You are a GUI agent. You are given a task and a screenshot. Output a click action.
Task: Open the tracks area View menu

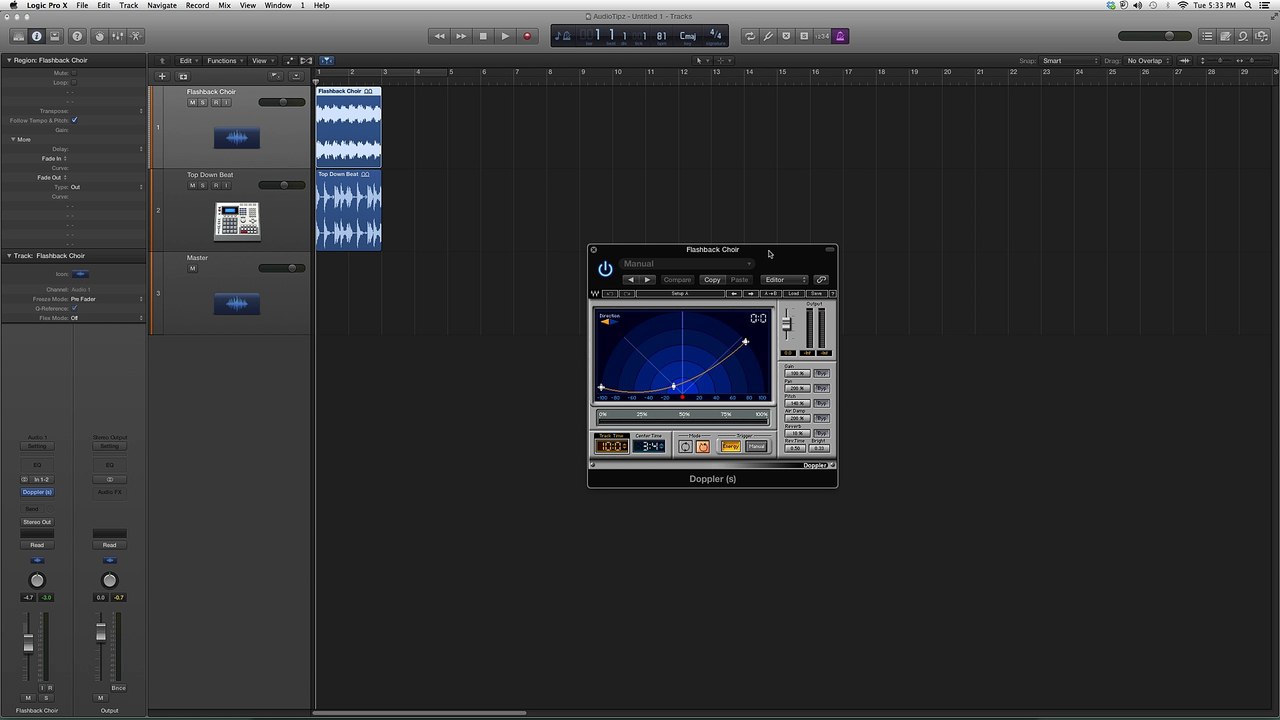(261, 61)
